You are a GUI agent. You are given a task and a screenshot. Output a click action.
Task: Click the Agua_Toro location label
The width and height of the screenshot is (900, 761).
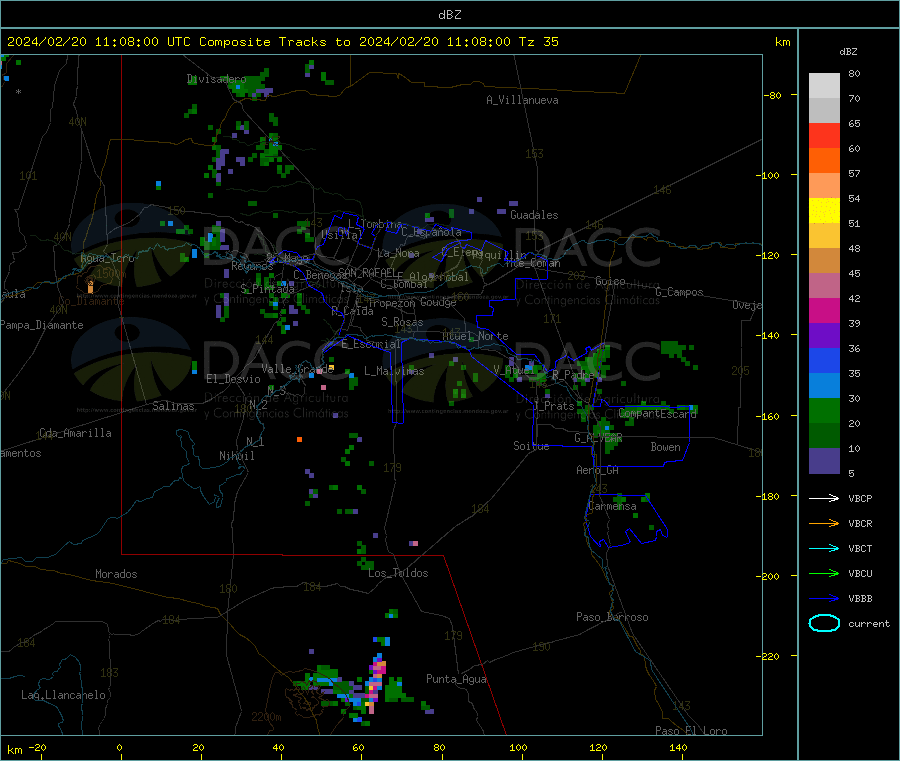point(107,258)
